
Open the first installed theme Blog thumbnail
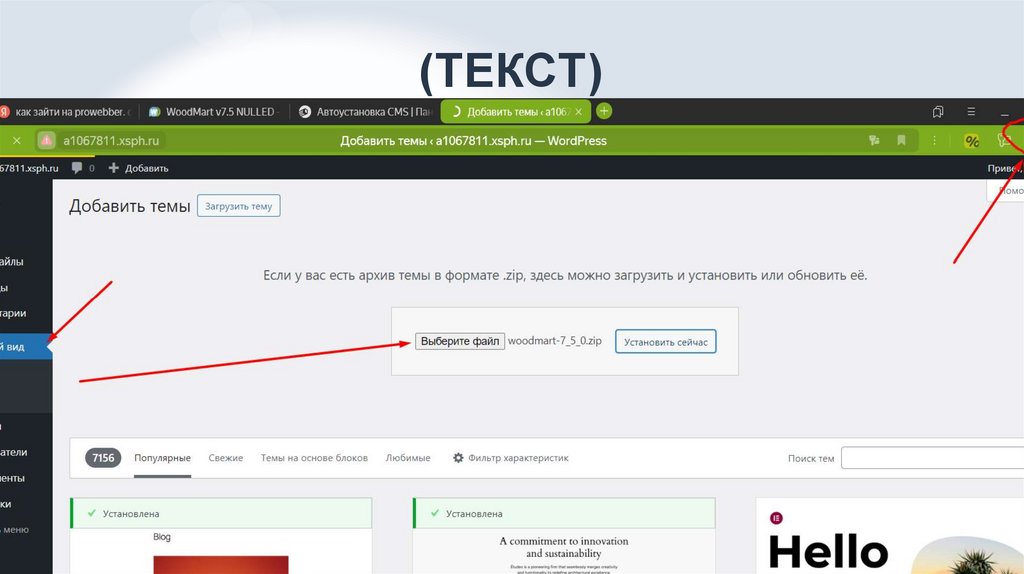tap(221, 552)
